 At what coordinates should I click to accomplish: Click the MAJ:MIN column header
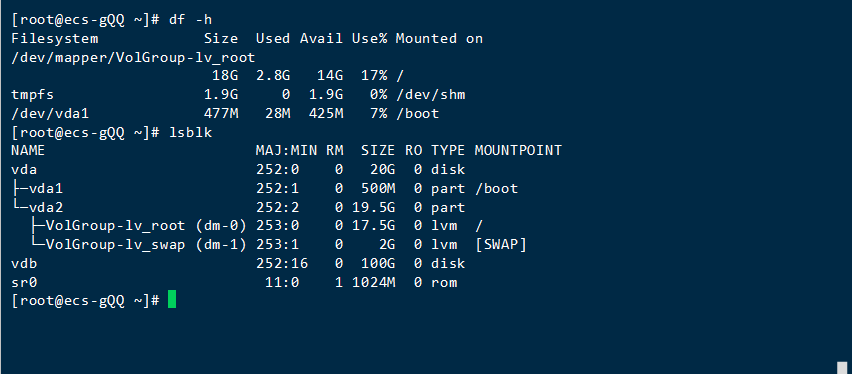click(286, 151)
